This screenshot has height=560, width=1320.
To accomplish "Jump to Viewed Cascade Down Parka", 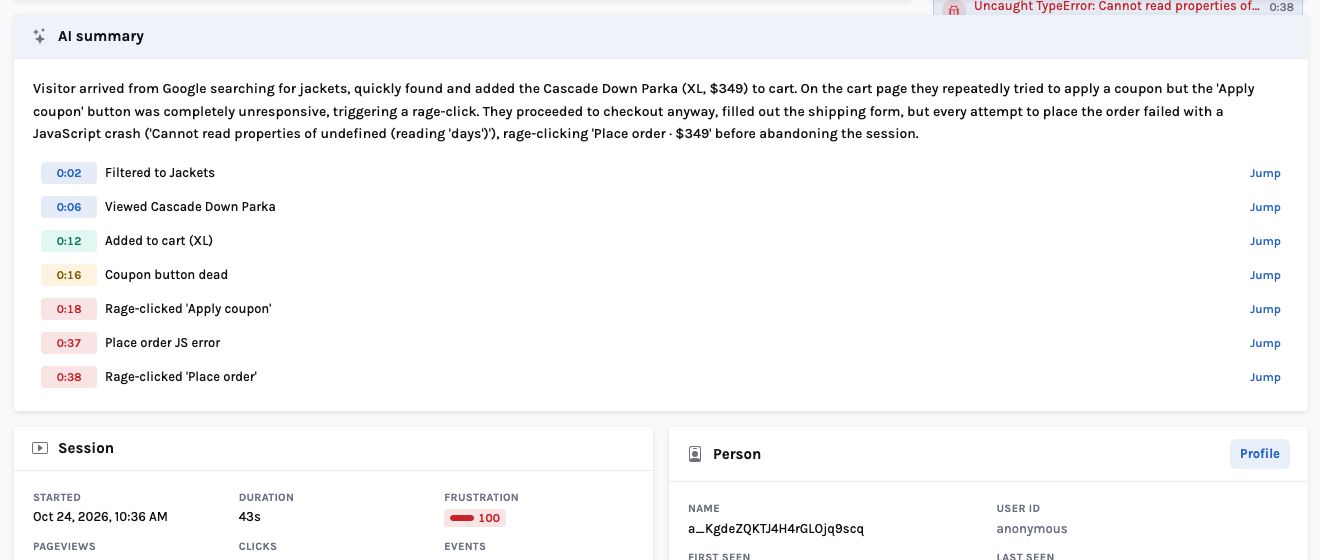I will [x=1265, y=207].
